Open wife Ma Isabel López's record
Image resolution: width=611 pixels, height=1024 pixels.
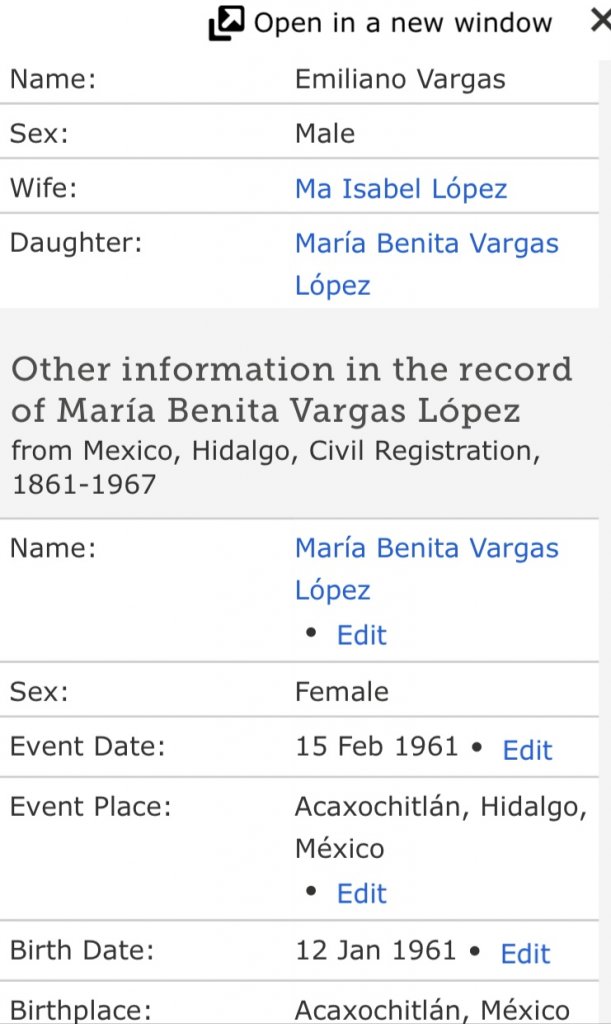click(400, 188)
